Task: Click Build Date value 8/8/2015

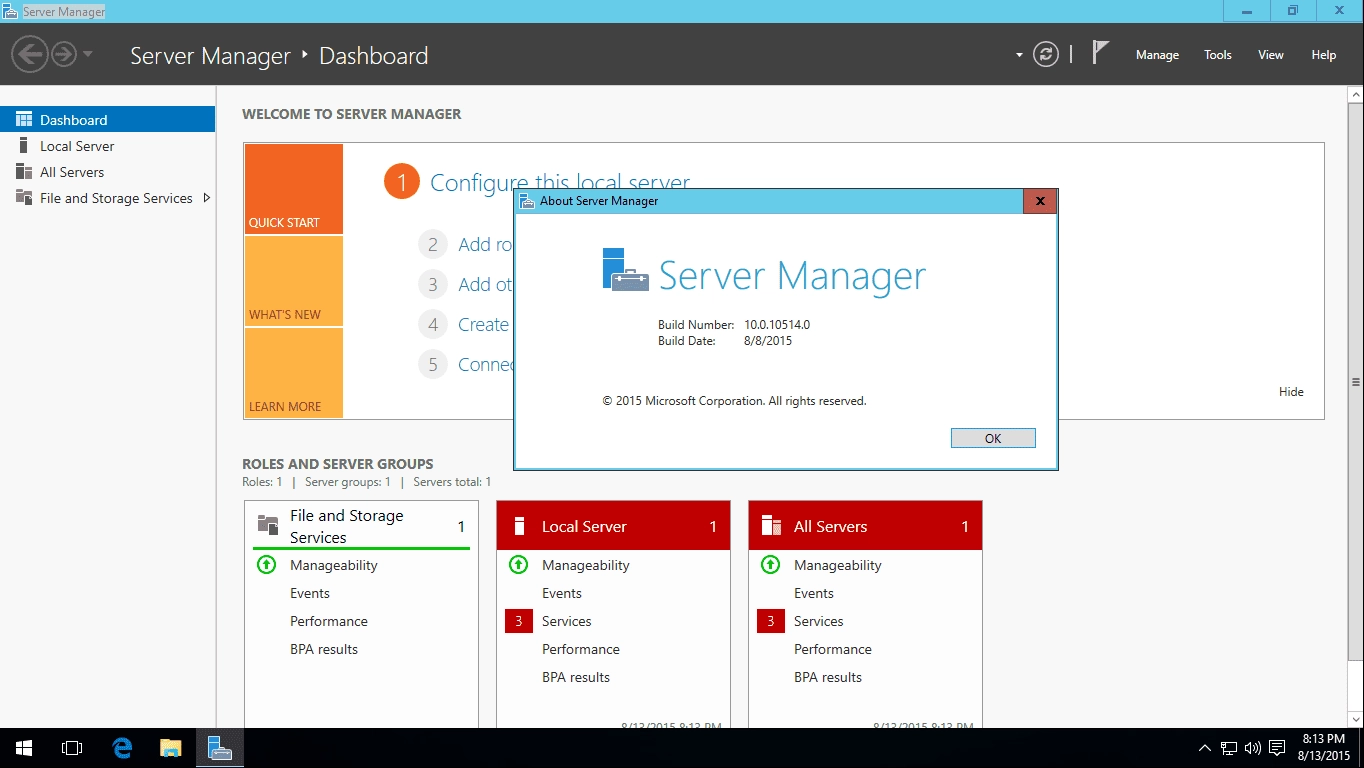Action: (x=768, y=341)
